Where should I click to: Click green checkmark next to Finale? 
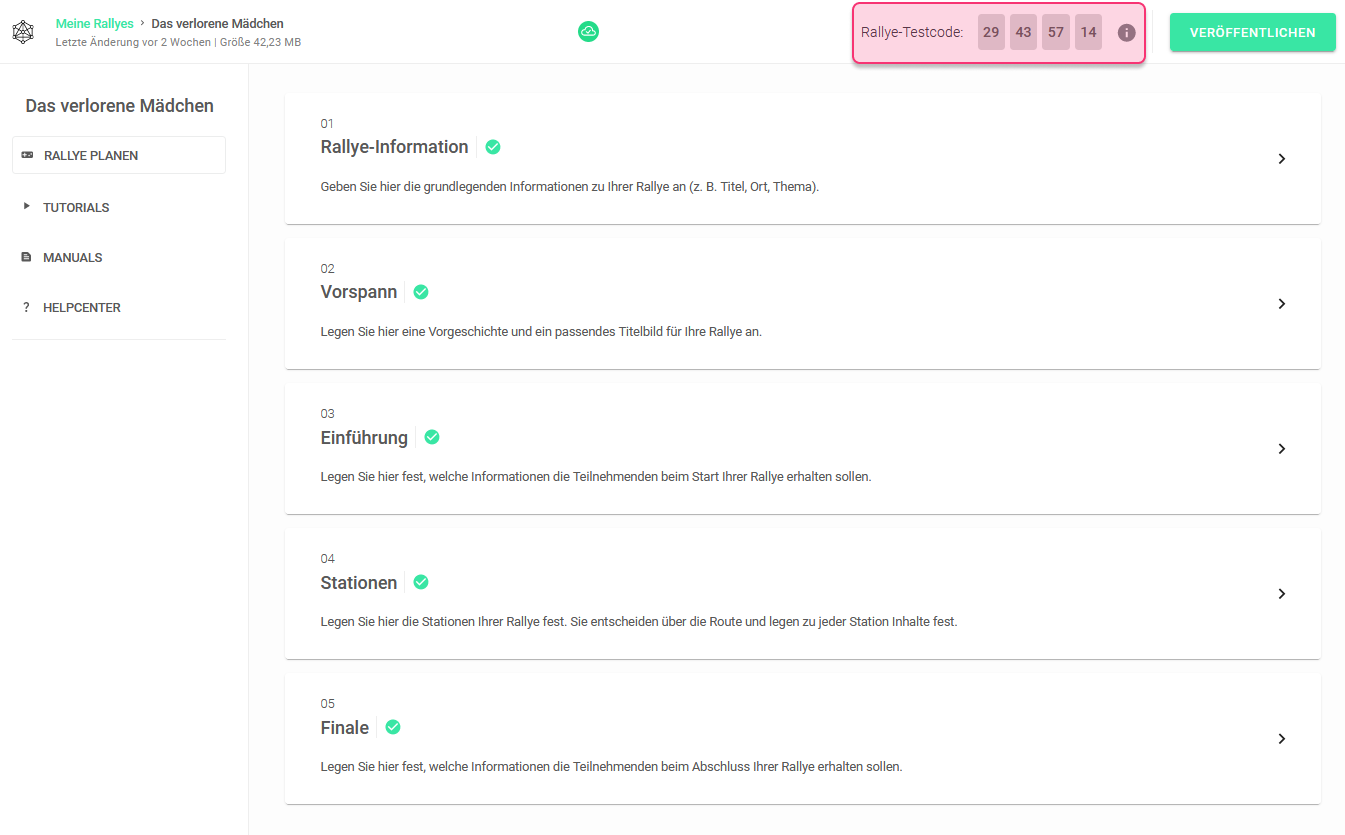click(x=393, y=727)
